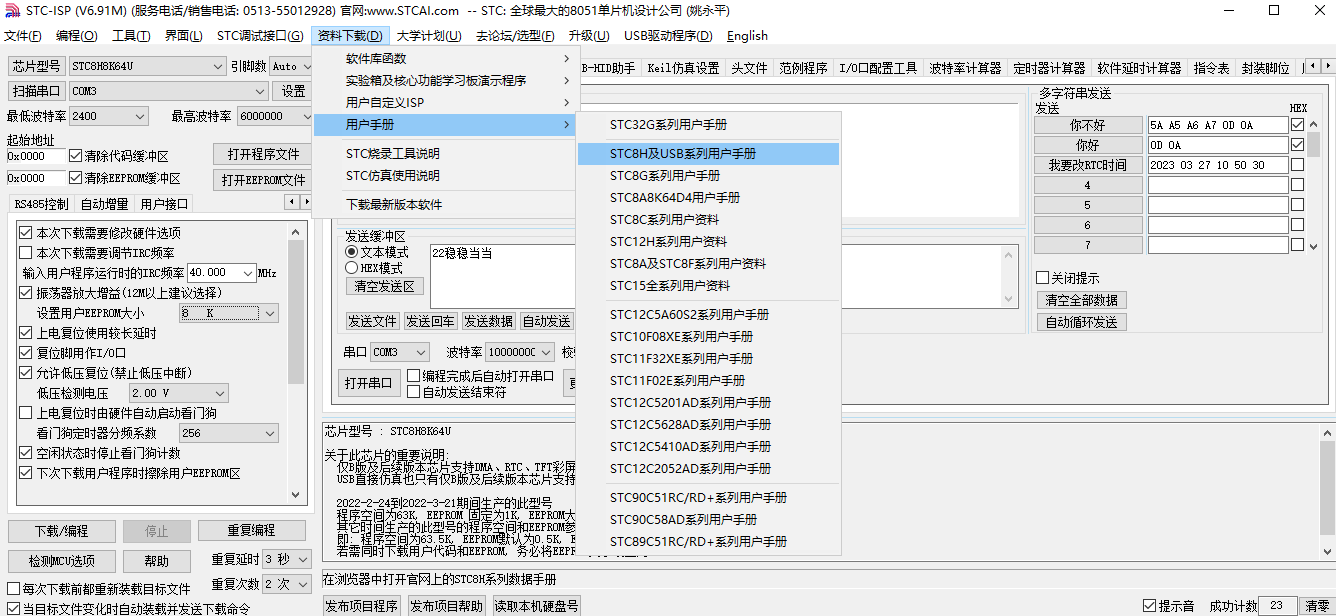Toggle HEX checkbox for 你不好 row
Viewport: 1336px width, 616px height.
[1298, 126]
